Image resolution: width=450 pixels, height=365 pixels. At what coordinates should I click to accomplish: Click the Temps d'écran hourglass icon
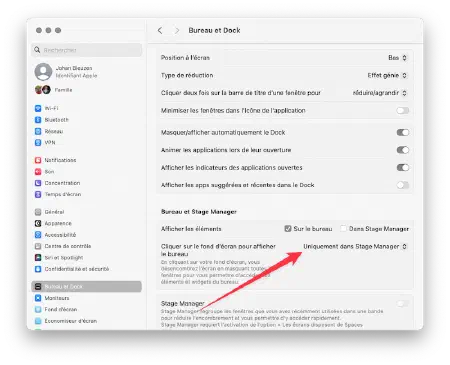coord(38,194)
